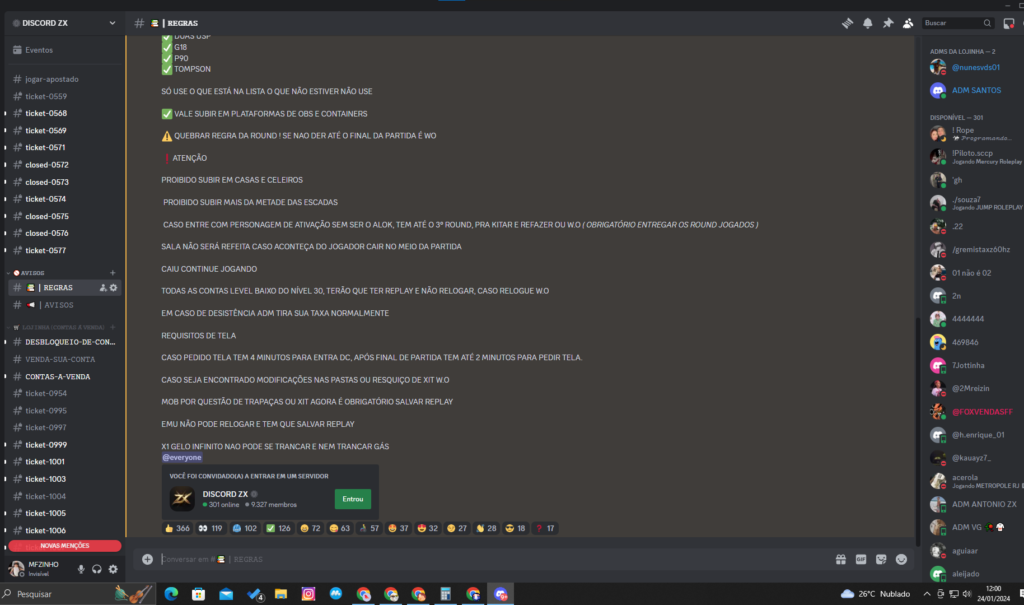Click the Entrou invite button

(353, 499)
